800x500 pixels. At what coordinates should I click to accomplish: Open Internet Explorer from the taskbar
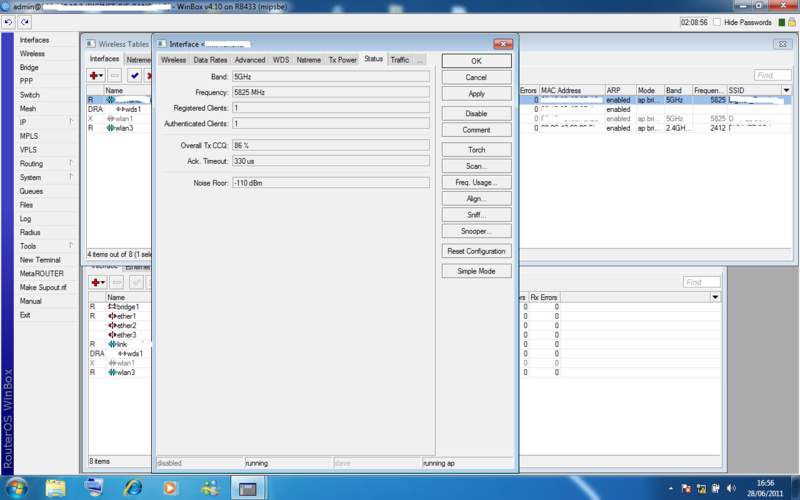[133, 488]
